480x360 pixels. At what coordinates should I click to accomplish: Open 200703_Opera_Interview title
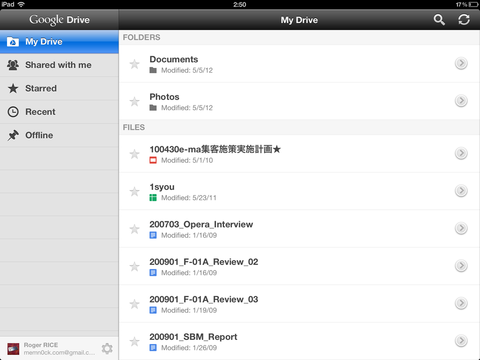201,224
